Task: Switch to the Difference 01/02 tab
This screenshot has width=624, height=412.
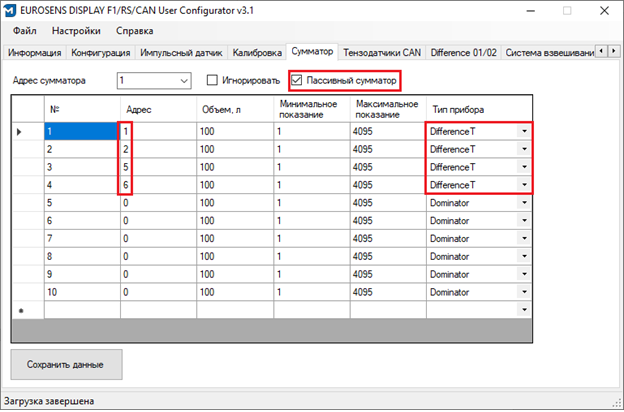Action: click(464, 53)
